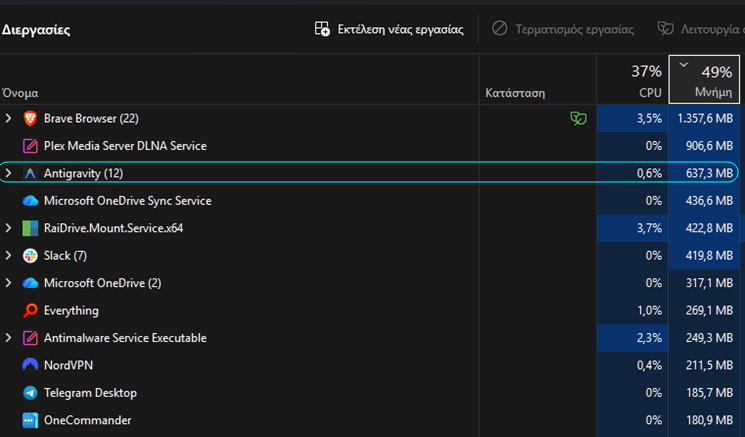
Task: Click the OneCommander process icon
Action: (x=30, y=420)
